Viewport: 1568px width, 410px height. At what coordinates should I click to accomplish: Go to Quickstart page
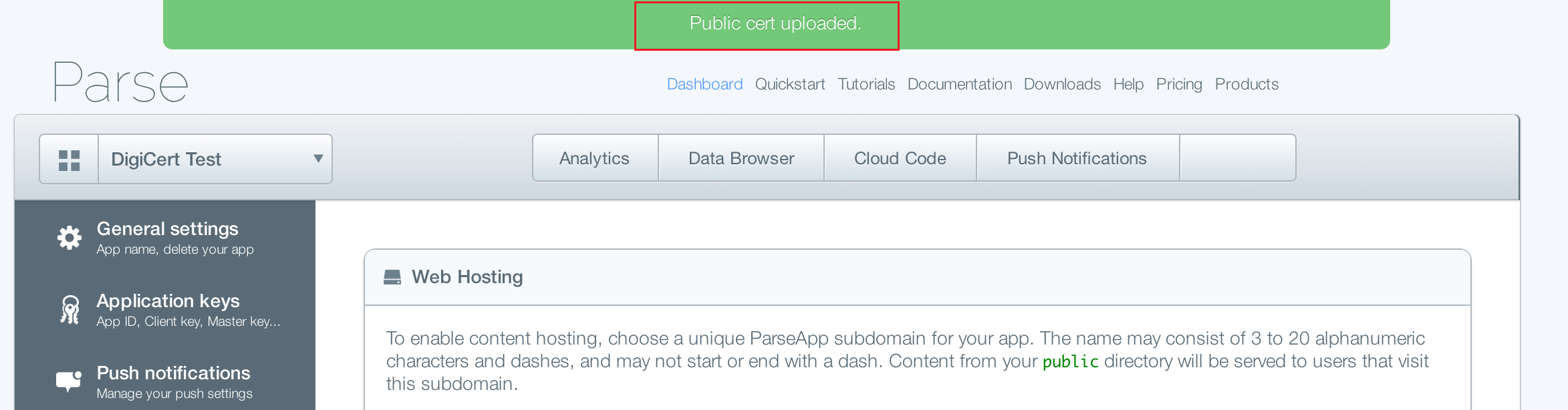click(790, 84)
